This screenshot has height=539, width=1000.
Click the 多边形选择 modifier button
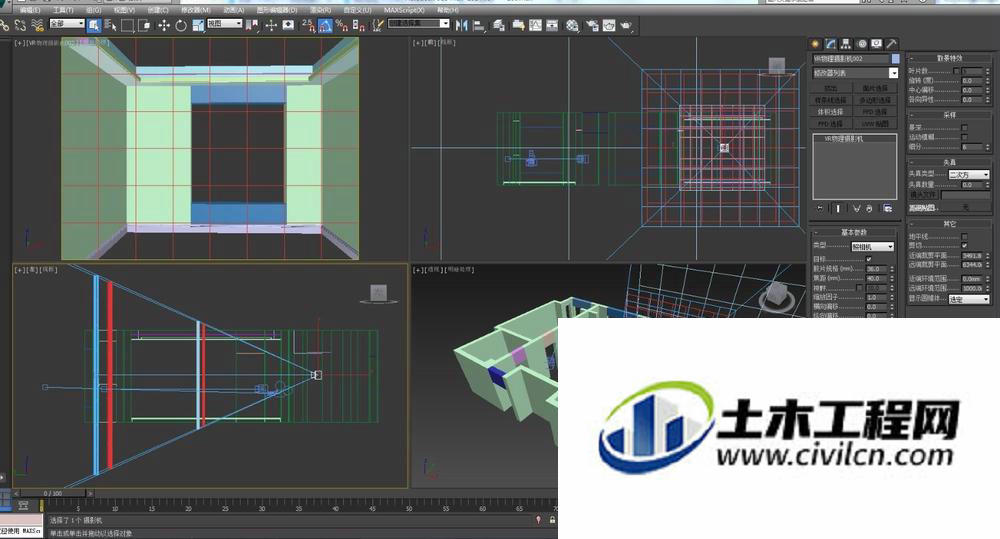click(x=875, y=100)
